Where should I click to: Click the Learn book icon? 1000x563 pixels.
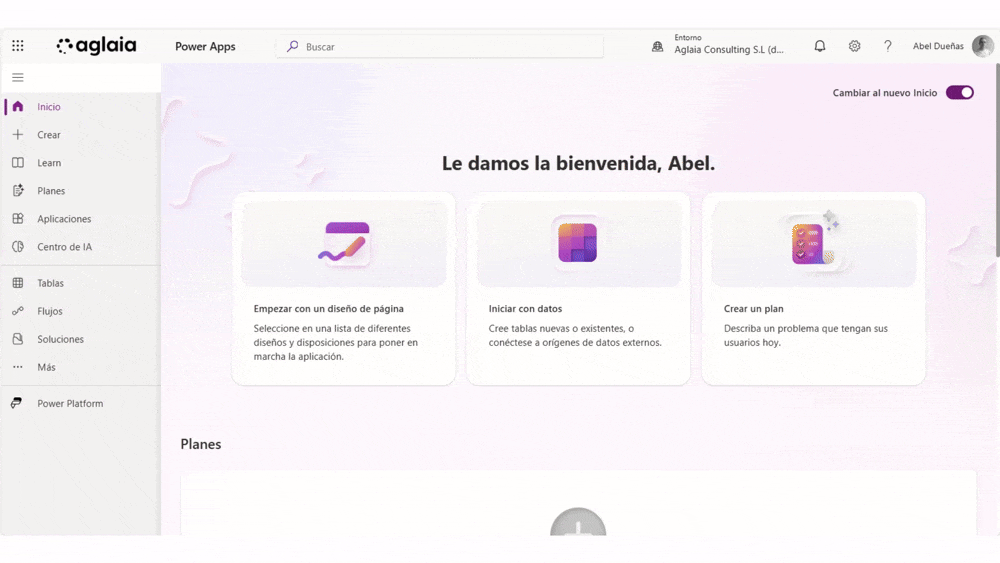tap(18, 163)
